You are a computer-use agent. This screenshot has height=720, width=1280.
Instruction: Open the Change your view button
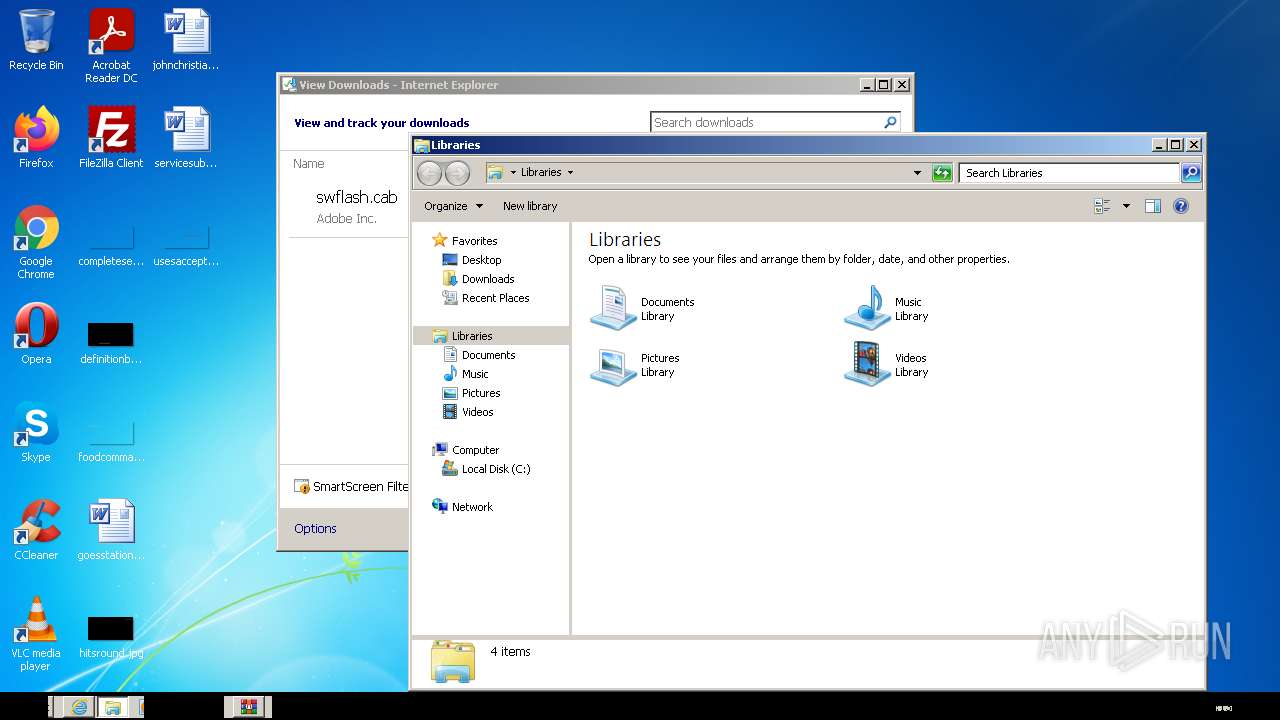pyautogui.click(x=1102, y=206)
